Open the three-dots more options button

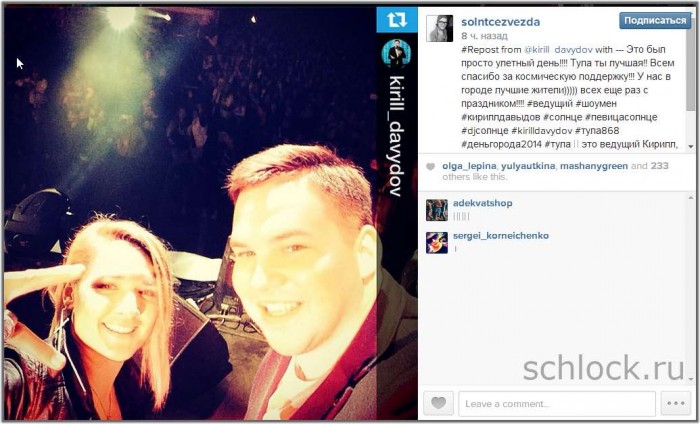(x=676, y=403)
